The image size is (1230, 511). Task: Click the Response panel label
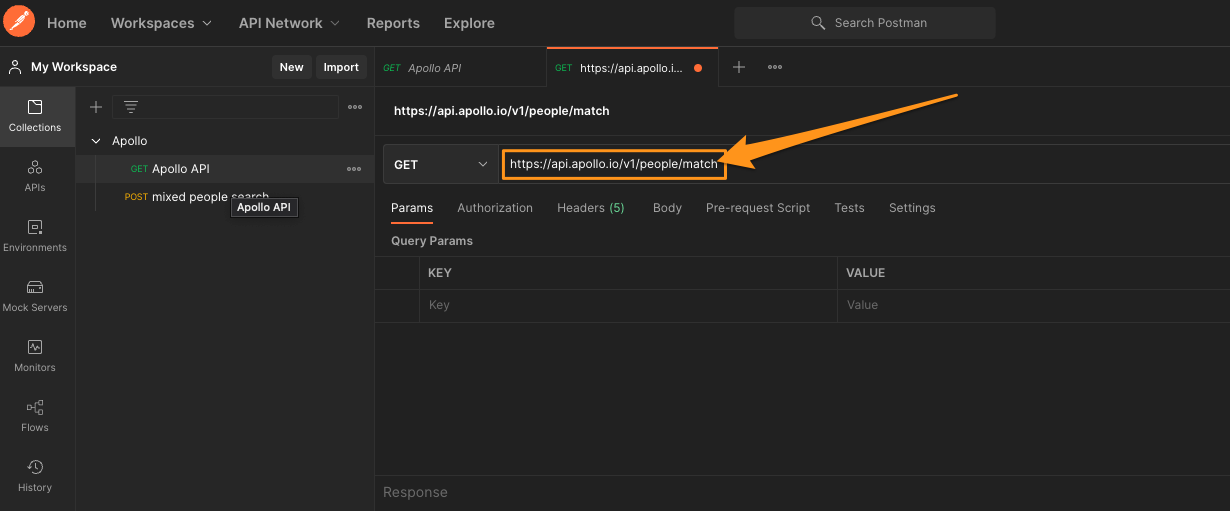tap(415, 492)
